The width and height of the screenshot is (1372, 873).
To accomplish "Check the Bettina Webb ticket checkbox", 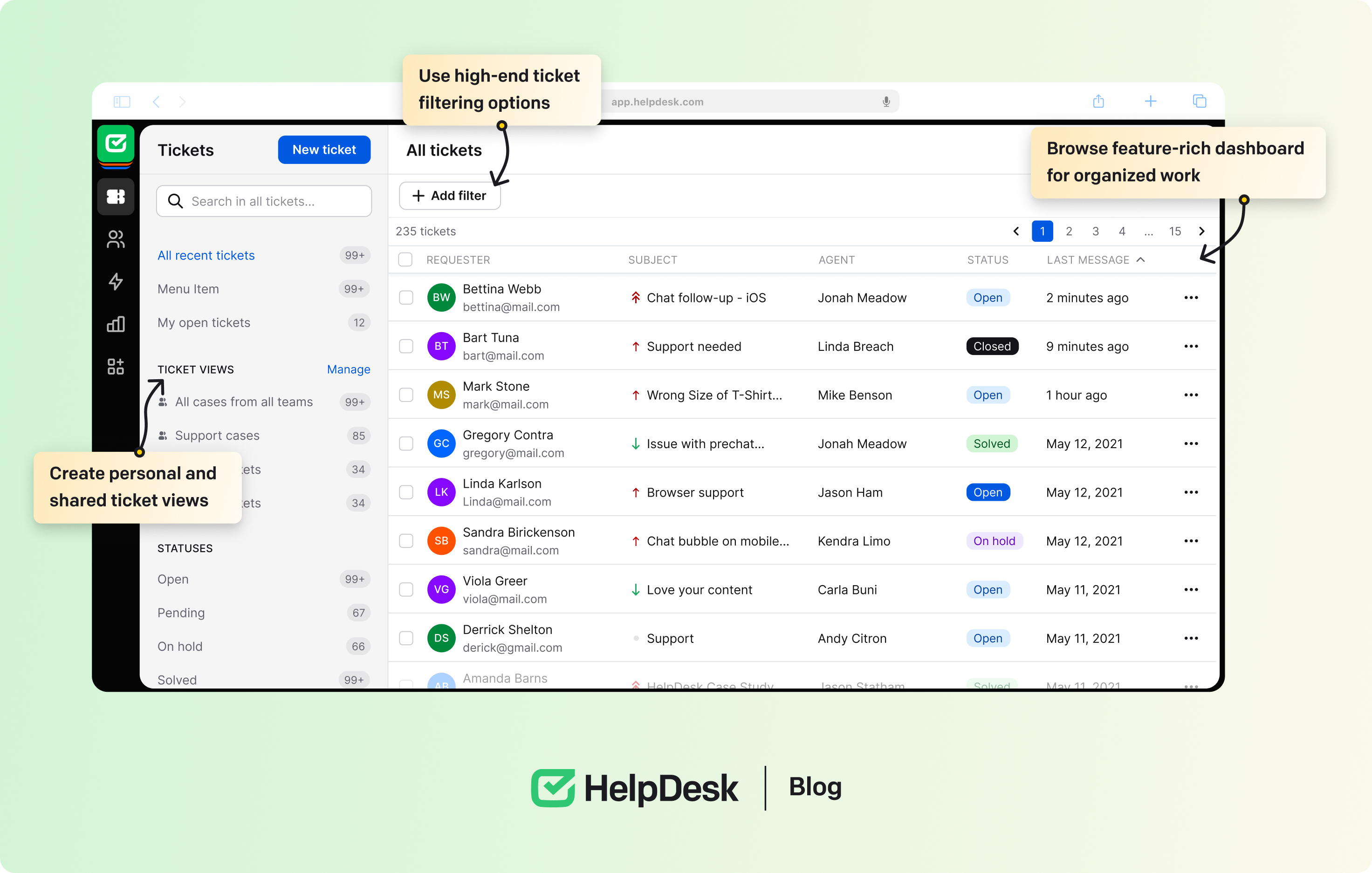I will (x=405, y=297).
